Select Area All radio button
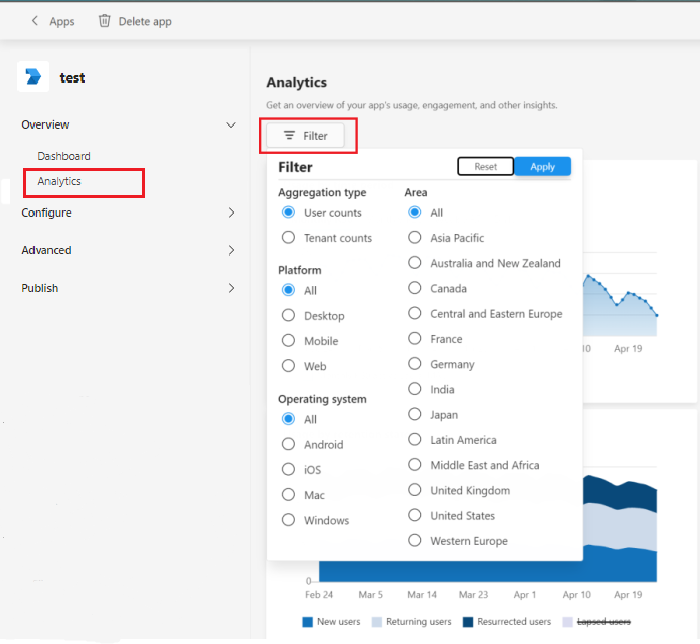This screenshot has height=644, width=700. point(415,212)
